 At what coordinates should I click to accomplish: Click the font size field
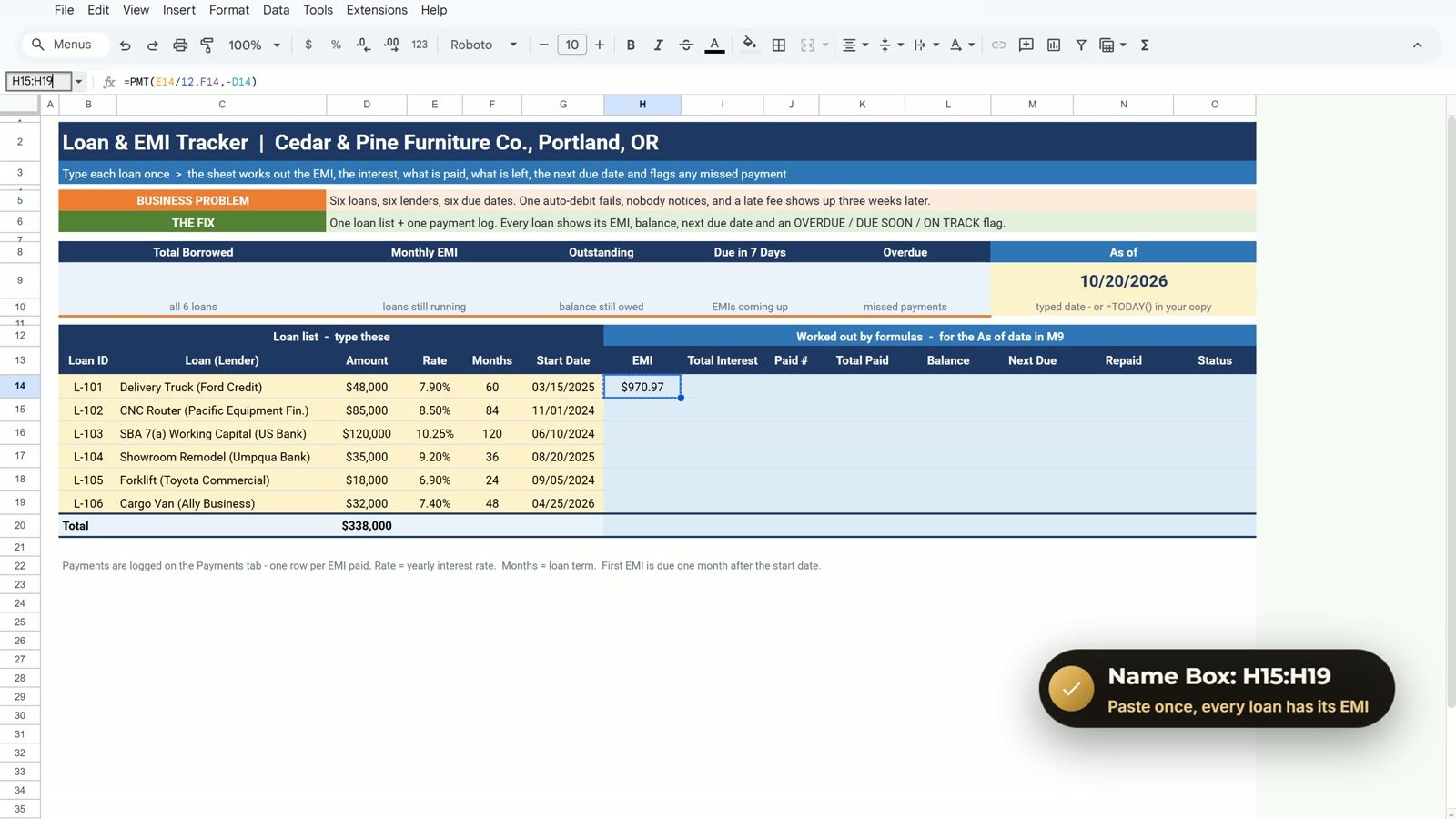[x=571, y=45]
